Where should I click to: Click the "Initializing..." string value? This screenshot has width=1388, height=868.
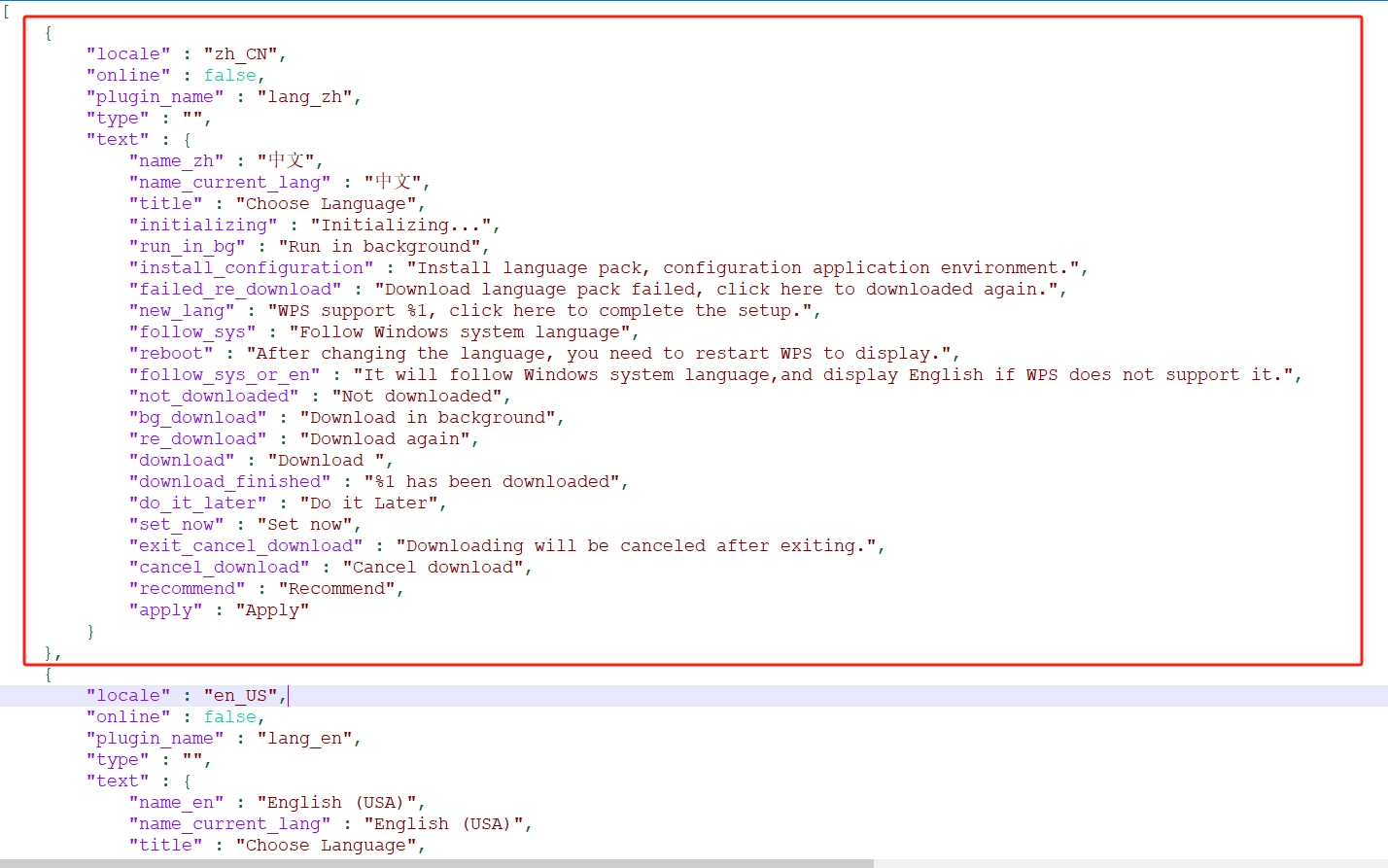tap(400, 226)
